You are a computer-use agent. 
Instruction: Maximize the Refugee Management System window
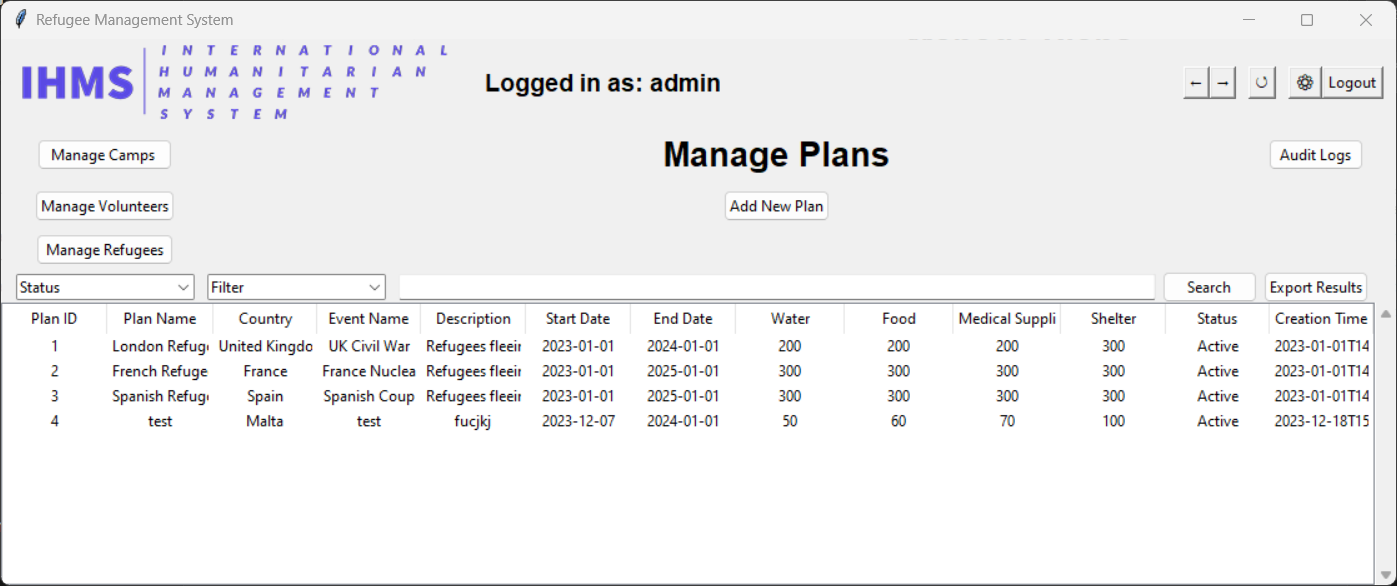(x=1307, y=19)
